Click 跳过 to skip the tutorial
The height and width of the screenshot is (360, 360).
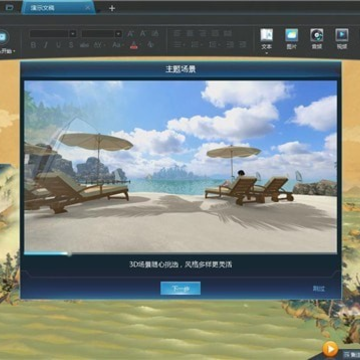click(x=319, y=289)
